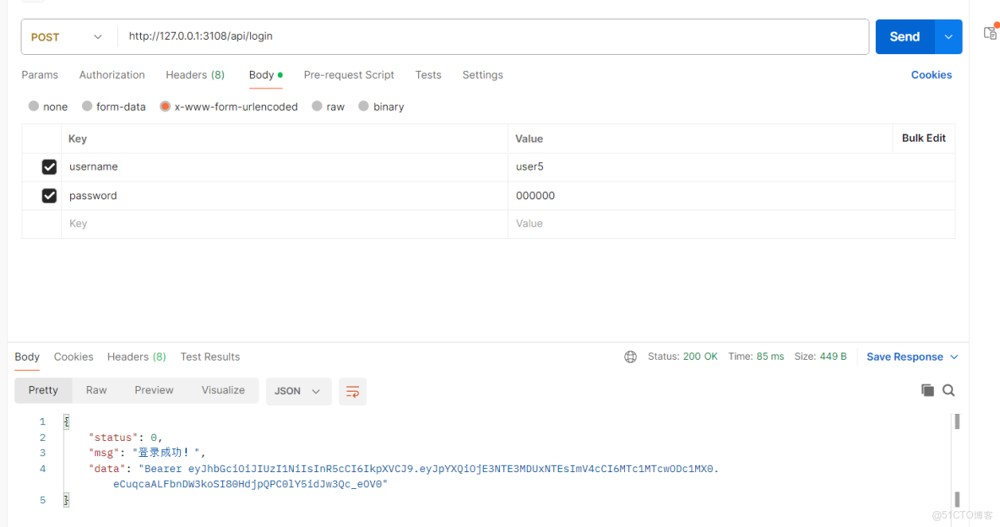Image resolution: width=1000 pixels, height=527 pixels.
Task: Switch to the Authorization tab
Action: pos(112,75)
